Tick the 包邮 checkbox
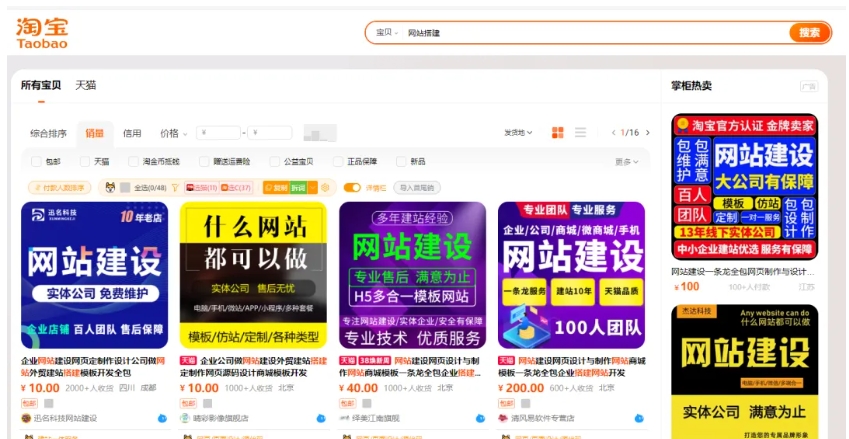Image resolution: width=849 pixels, height=439 pixels. pos(36,161)
